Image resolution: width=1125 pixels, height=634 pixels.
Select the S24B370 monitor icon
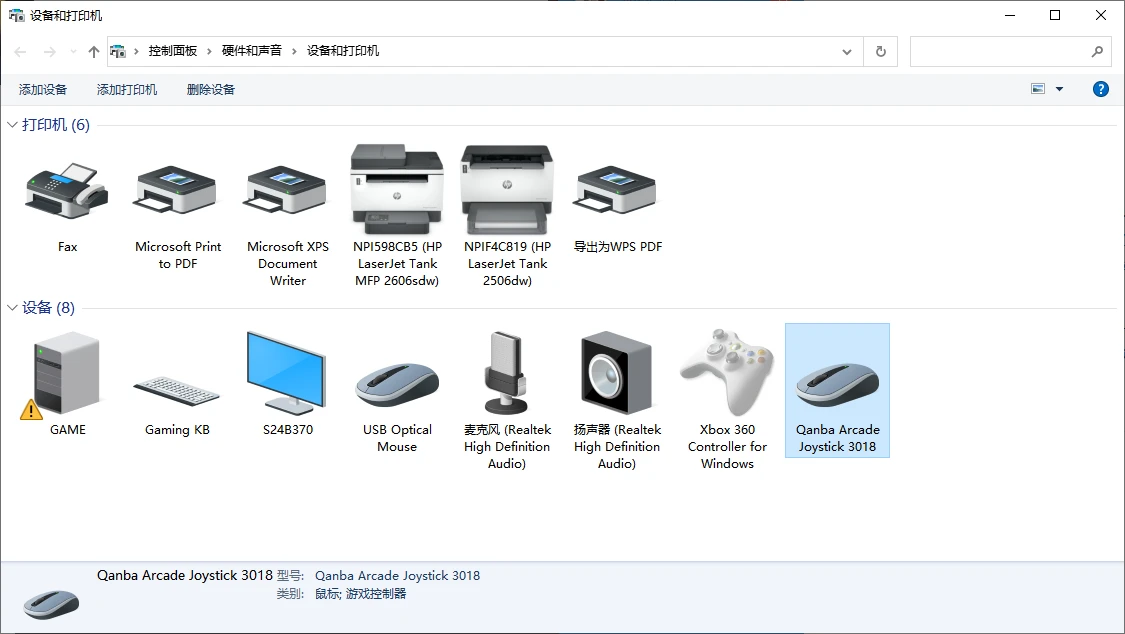coord(286,373)
